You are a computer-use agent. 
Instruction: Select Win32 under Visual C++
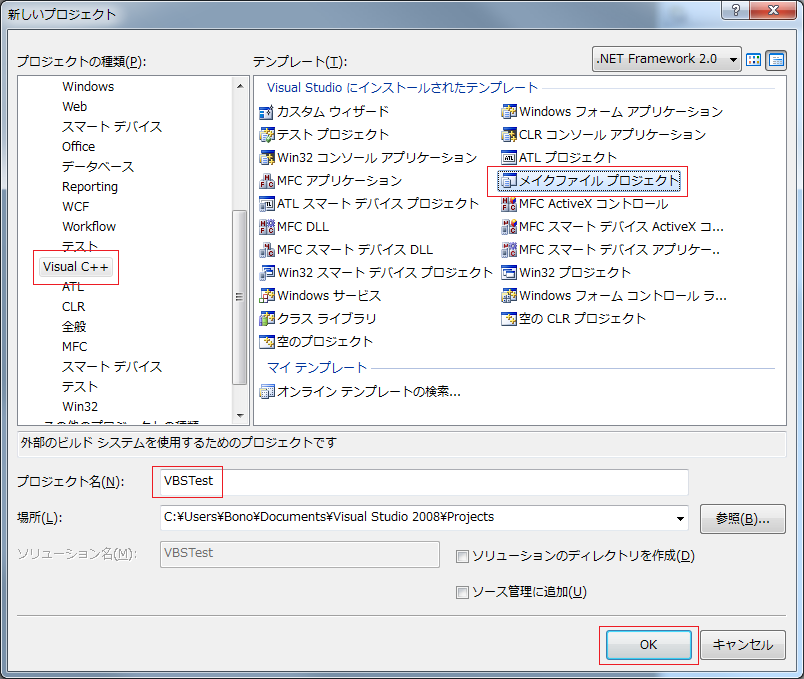coord(80,407)
